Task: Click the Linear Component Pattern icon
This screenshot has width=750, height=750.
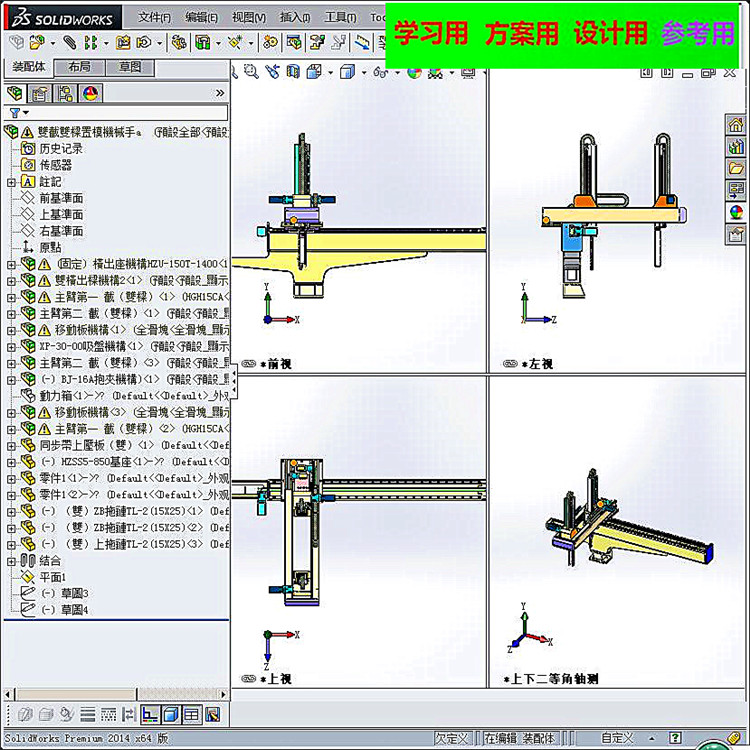Action: click(x=90, y=43)
